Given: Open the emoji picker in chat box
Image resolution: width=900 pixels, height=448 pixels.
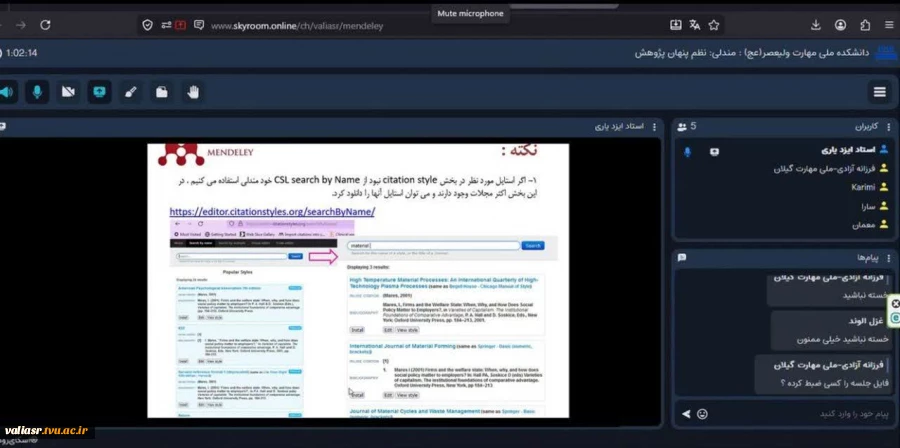Looking at the screenshot, I should click(702, 414).
